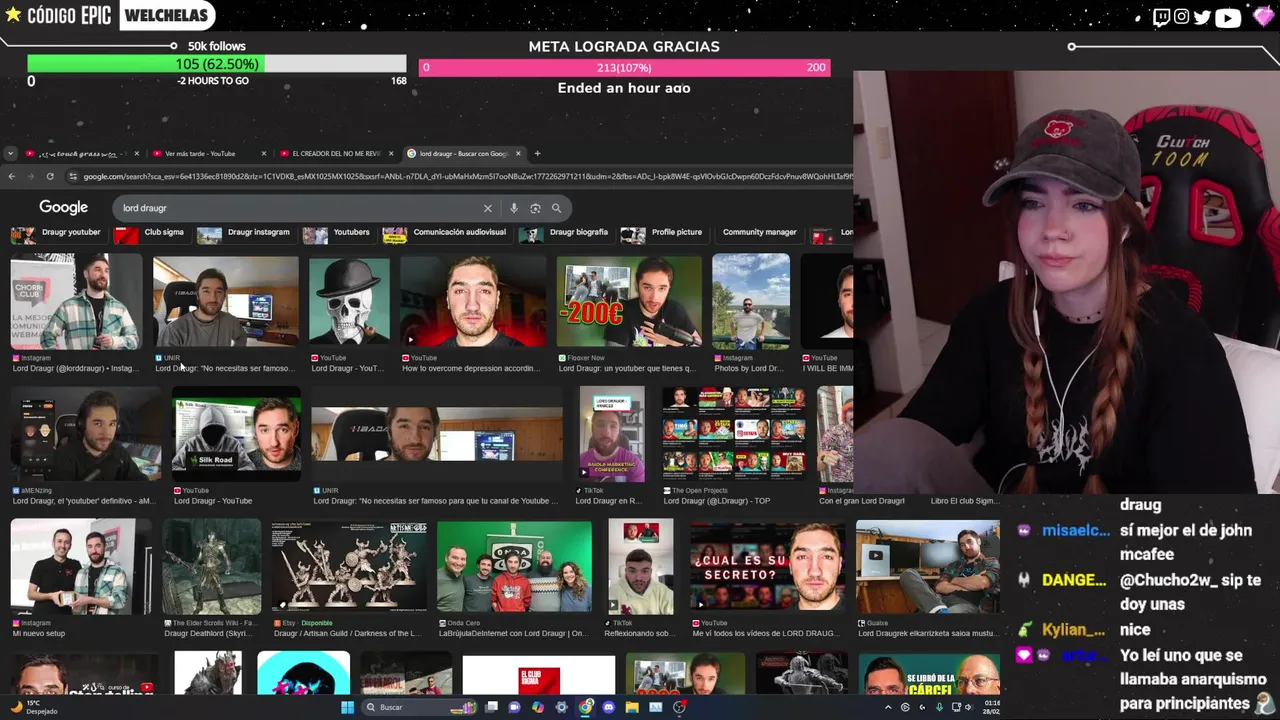1280x720 pixels.
Task: Open the Photos app taskbar icon
Action: (655, 707)
